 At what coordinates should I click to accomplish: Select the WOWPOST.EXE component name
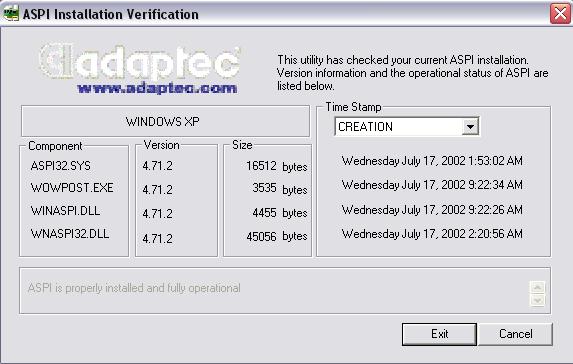click(x=72, y=188)
